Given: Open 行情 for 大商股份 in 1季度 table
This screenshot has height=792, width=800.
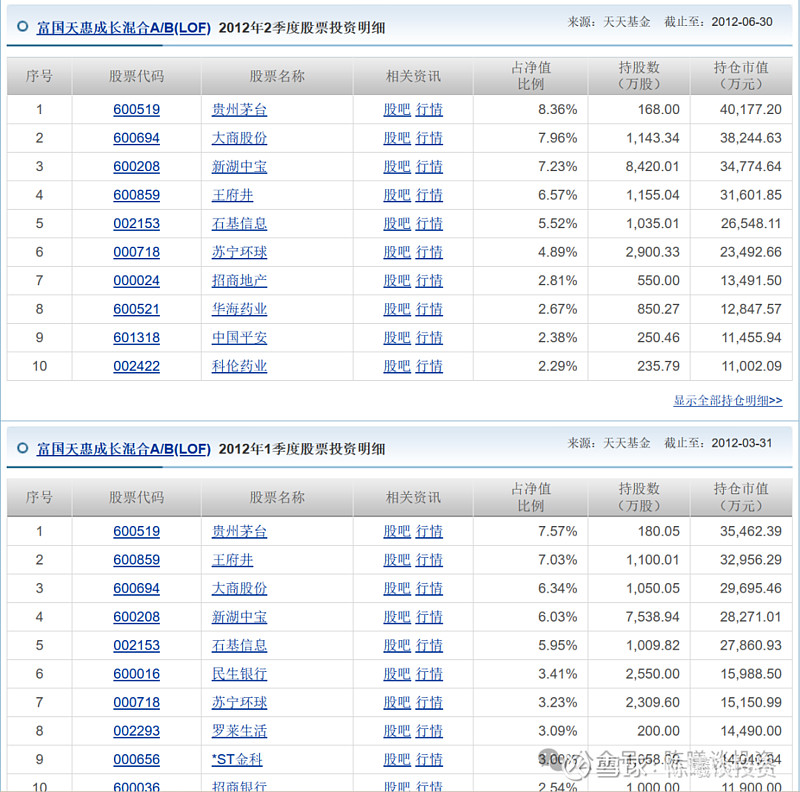Looking at the screenshot, I should coord(429,589).
